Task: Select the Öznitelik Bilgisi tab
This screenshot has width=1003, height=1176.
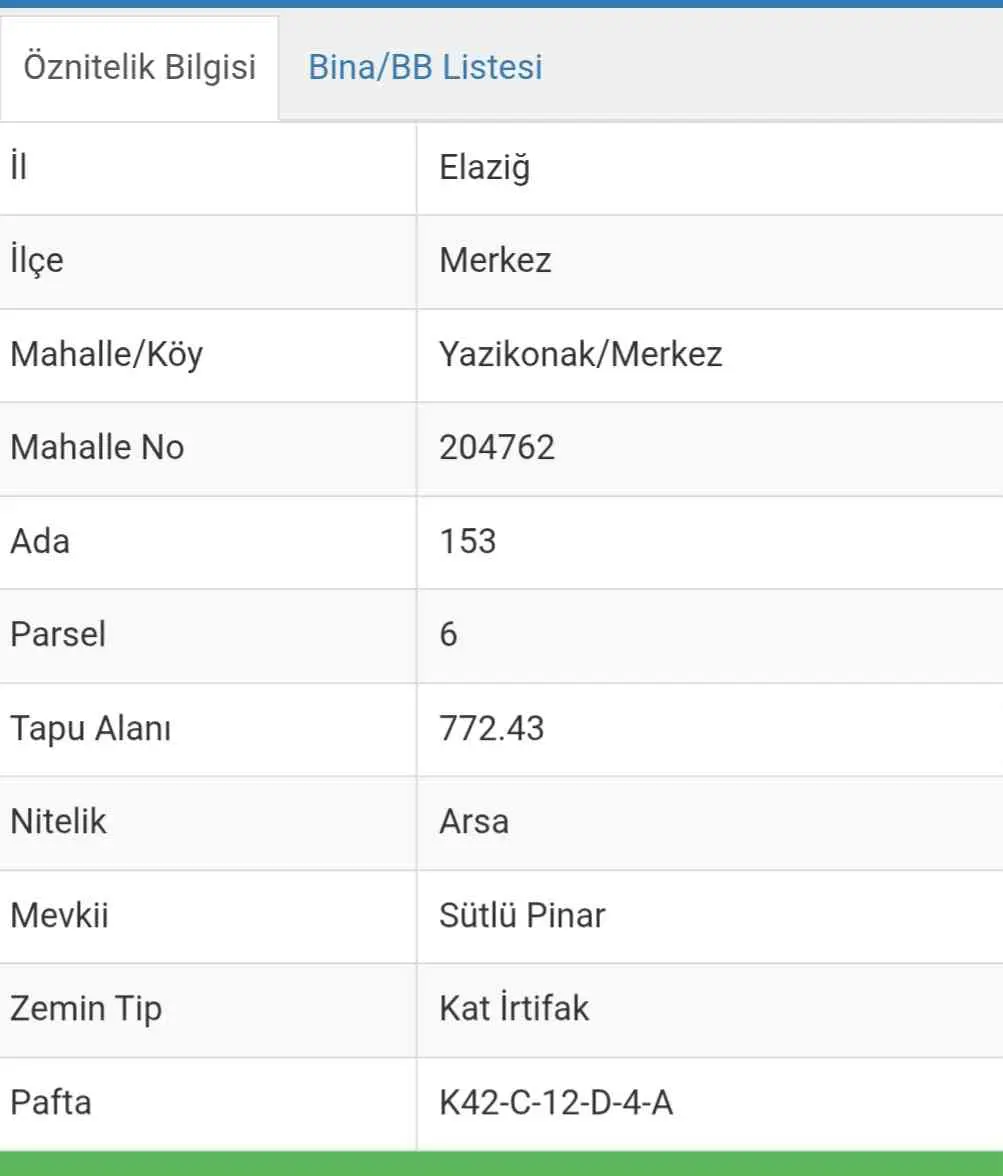Action: tap(140, 67)
